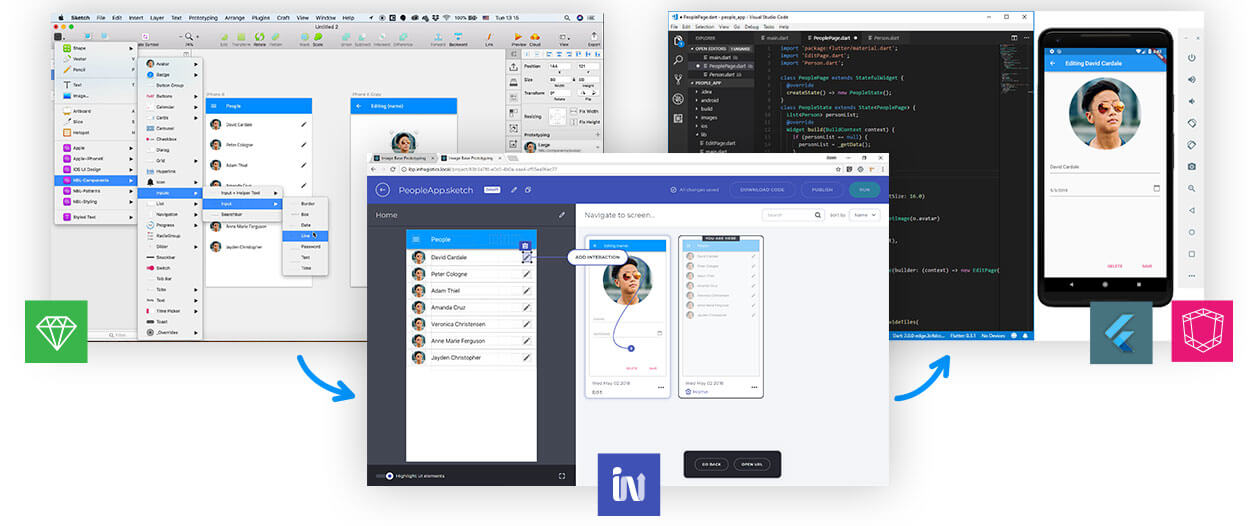This screenshot has height=526, width=1257.
Task: Click the edit pencil beside Home panel heading
Action: [x=562, y=215]
